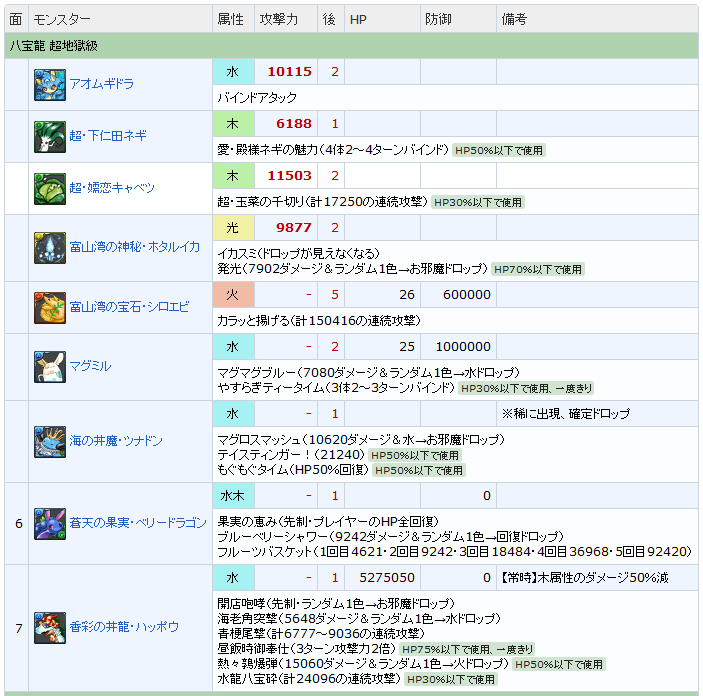Click the fire 火 attribute cell
Image resolution: width=703 pixels, height=696 pixels.
coord(233,295)
